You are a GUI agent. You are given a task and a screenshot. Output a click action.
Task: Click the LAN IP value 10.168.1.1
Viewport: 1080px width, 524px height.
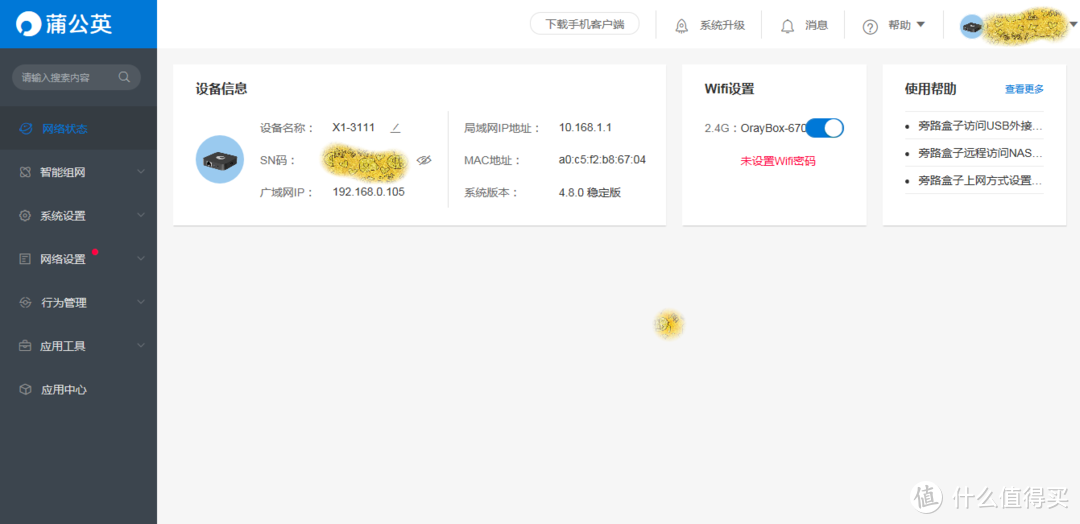click(x=585, y=127)
